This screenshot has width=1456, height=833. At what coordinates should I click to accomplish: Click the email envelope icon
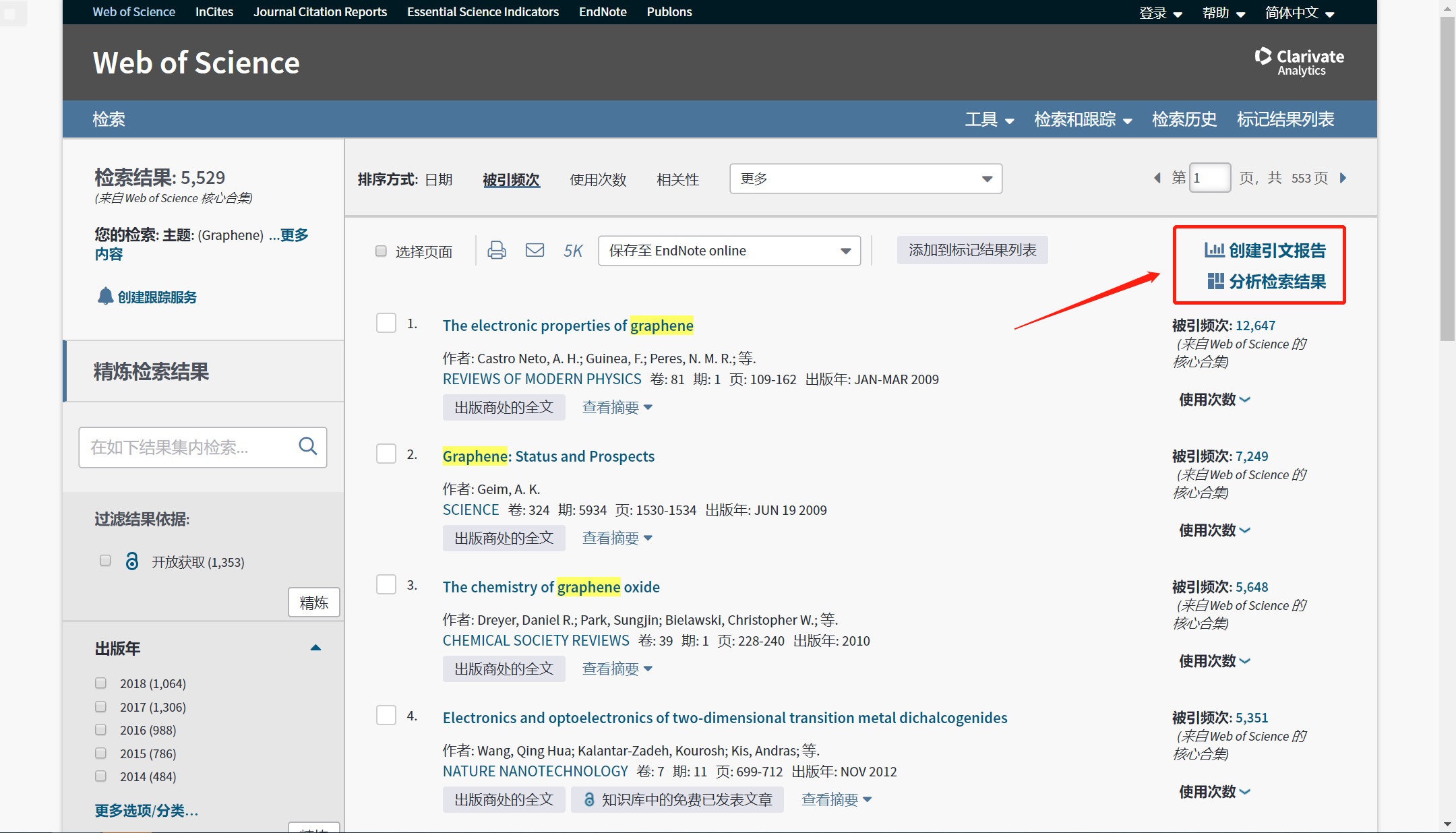click(535, 251)
